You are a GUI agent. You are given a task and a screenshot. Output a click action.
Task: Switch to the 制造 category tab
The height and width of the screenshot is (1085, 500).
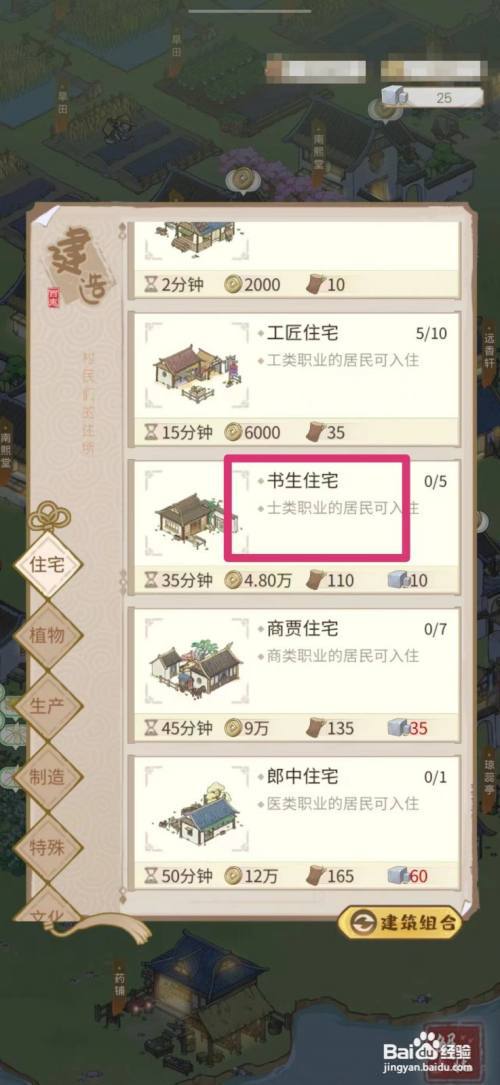point(48,776)
